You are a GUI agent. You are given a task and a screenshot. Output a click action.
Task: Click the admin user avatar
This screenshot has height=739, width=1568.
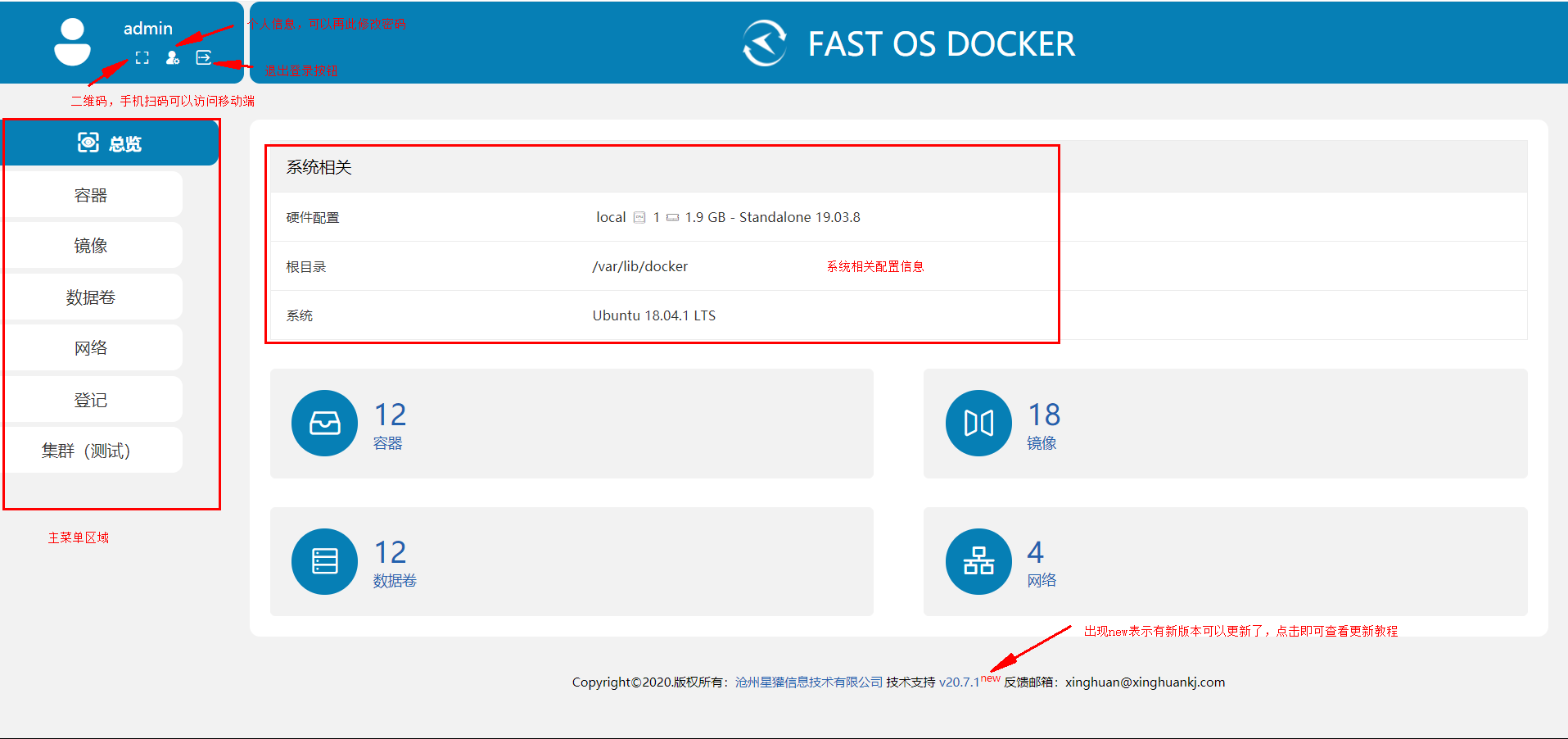tap(72, 43)
